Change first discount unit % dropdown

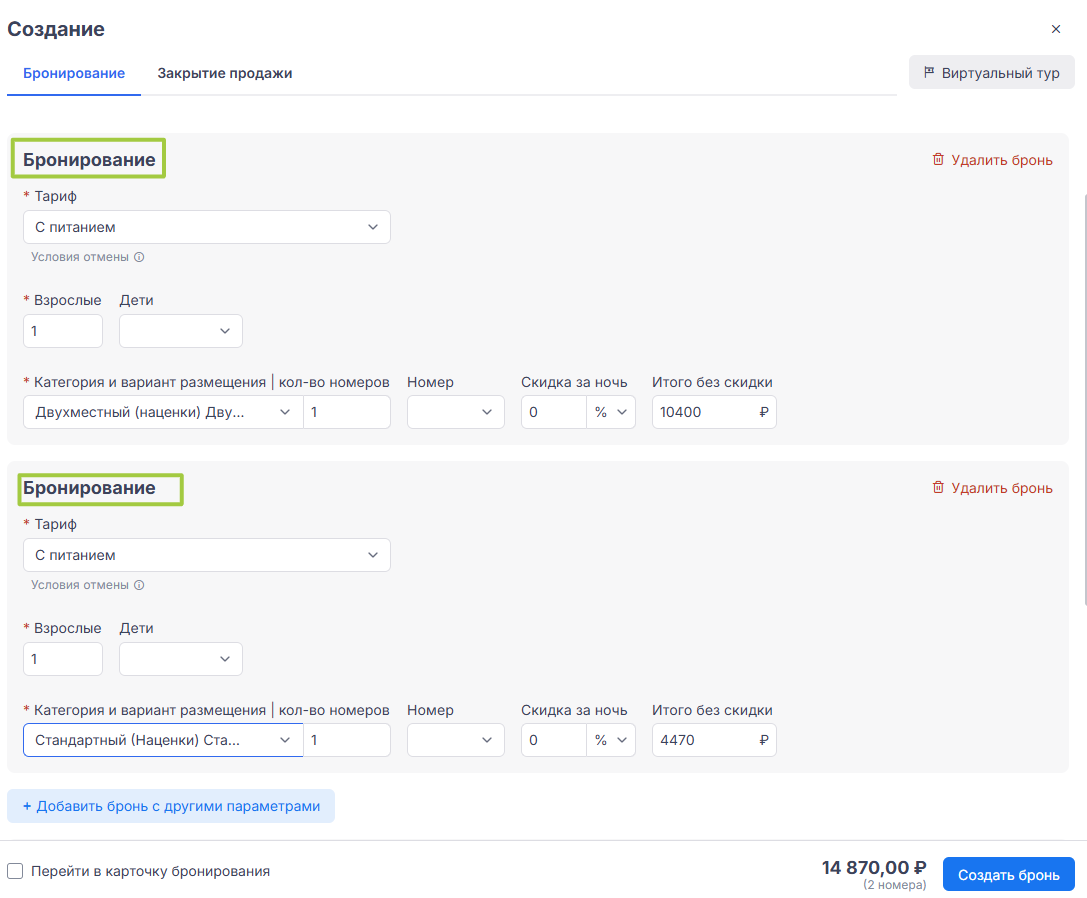click(610, 412)
